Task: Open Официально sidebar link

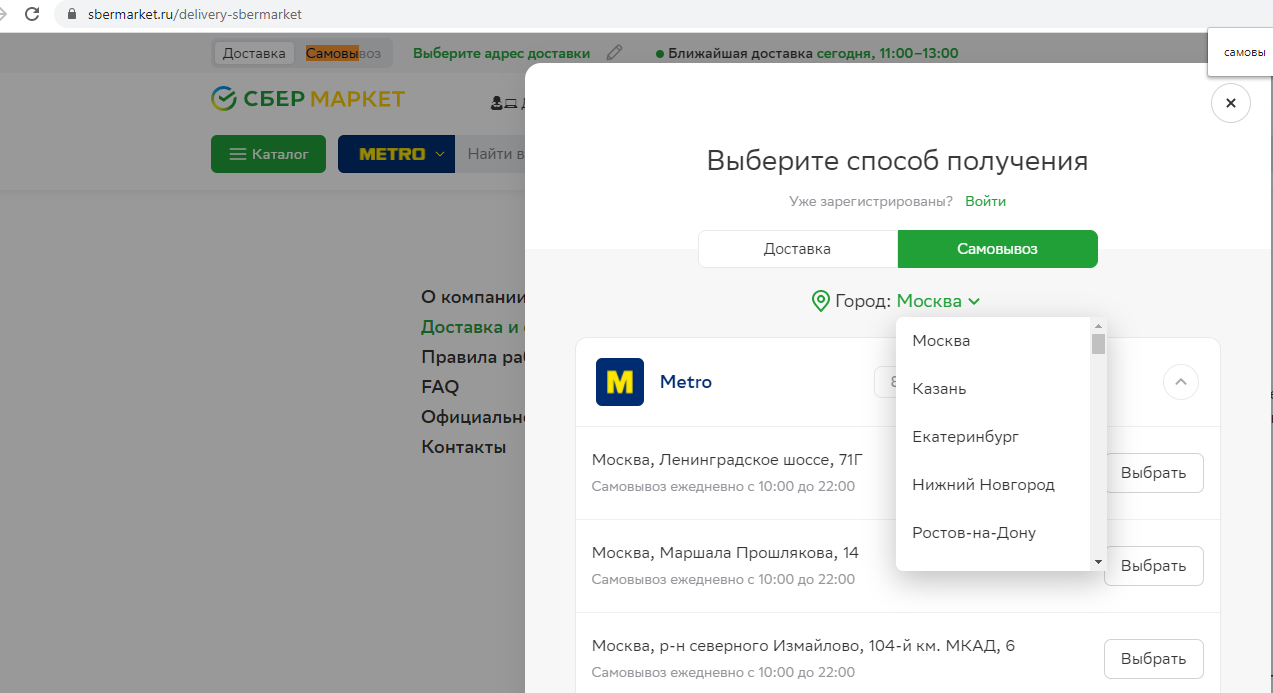Action: click(x=473, y=417)
